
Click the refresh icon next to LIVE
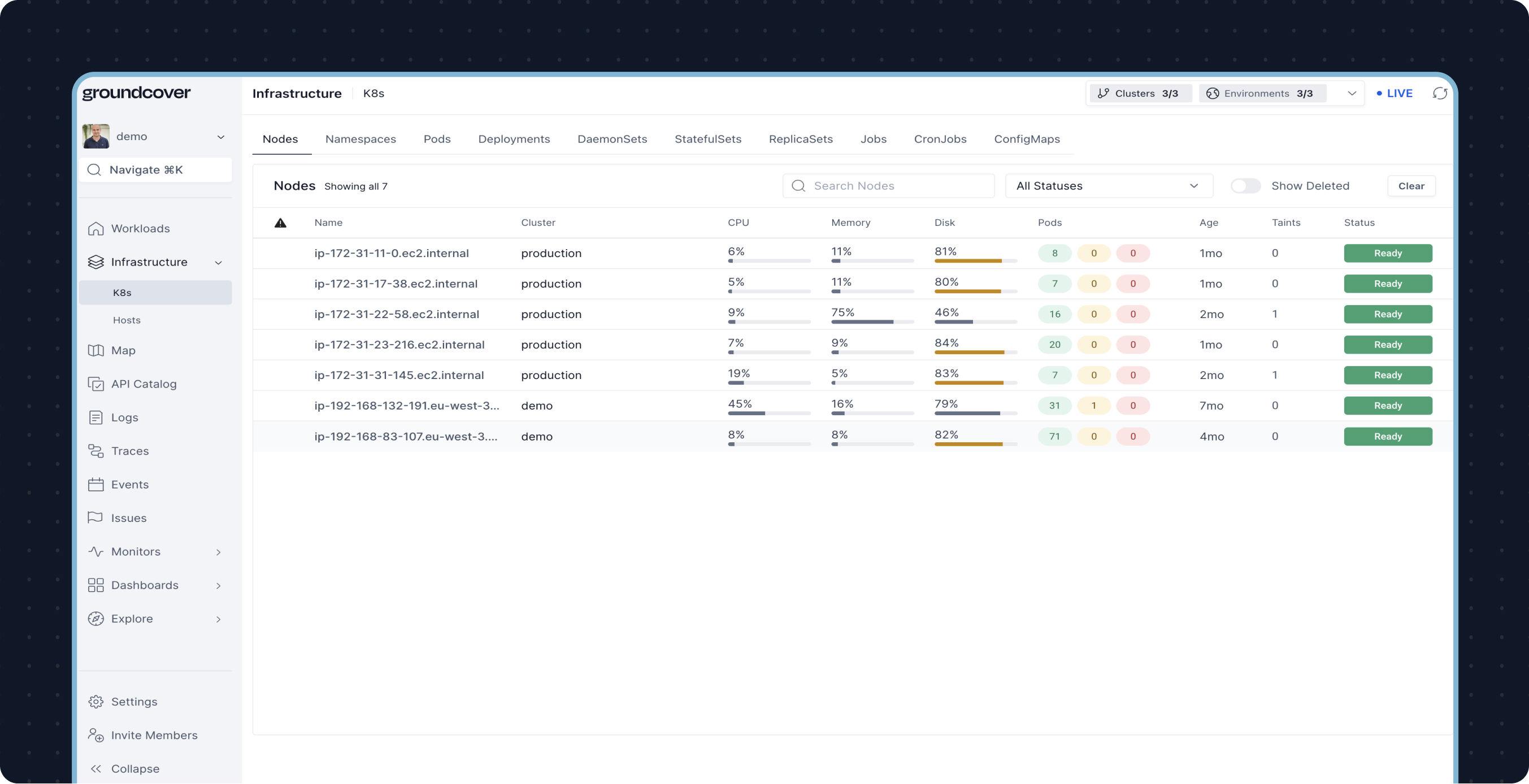[x=1439, y=93]
